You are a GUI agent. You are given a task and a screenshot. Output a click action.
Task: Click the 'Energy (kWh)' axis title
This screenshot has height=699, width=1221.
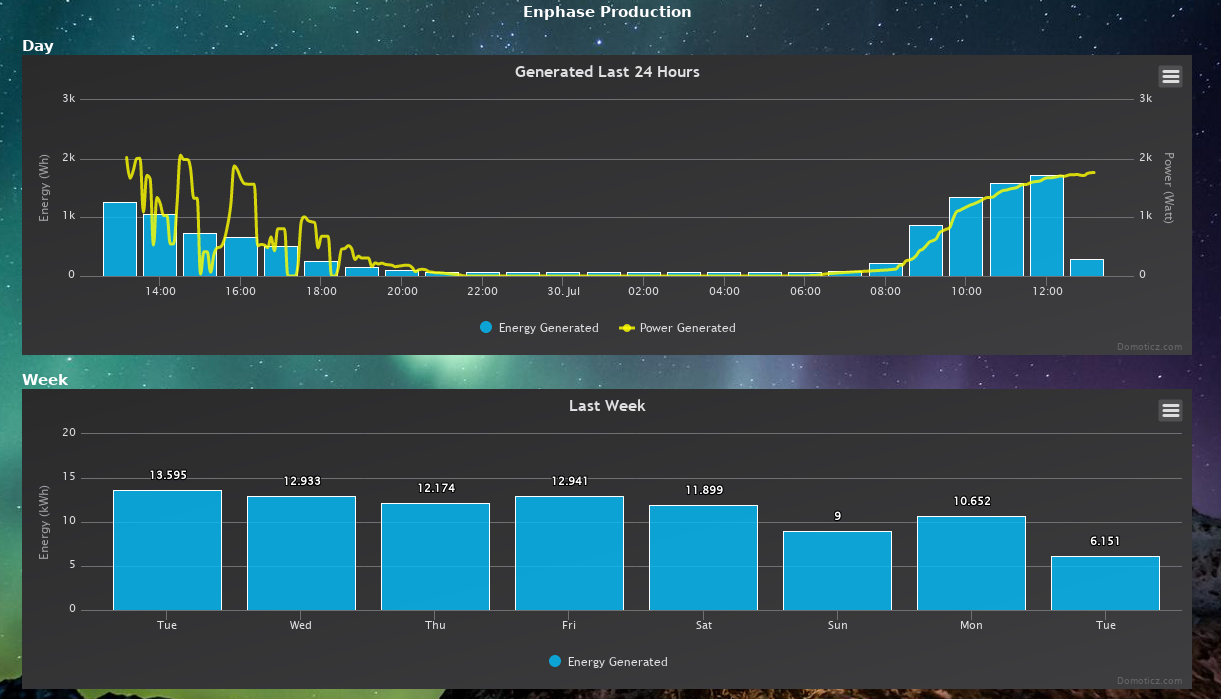[x=44, y=522]
